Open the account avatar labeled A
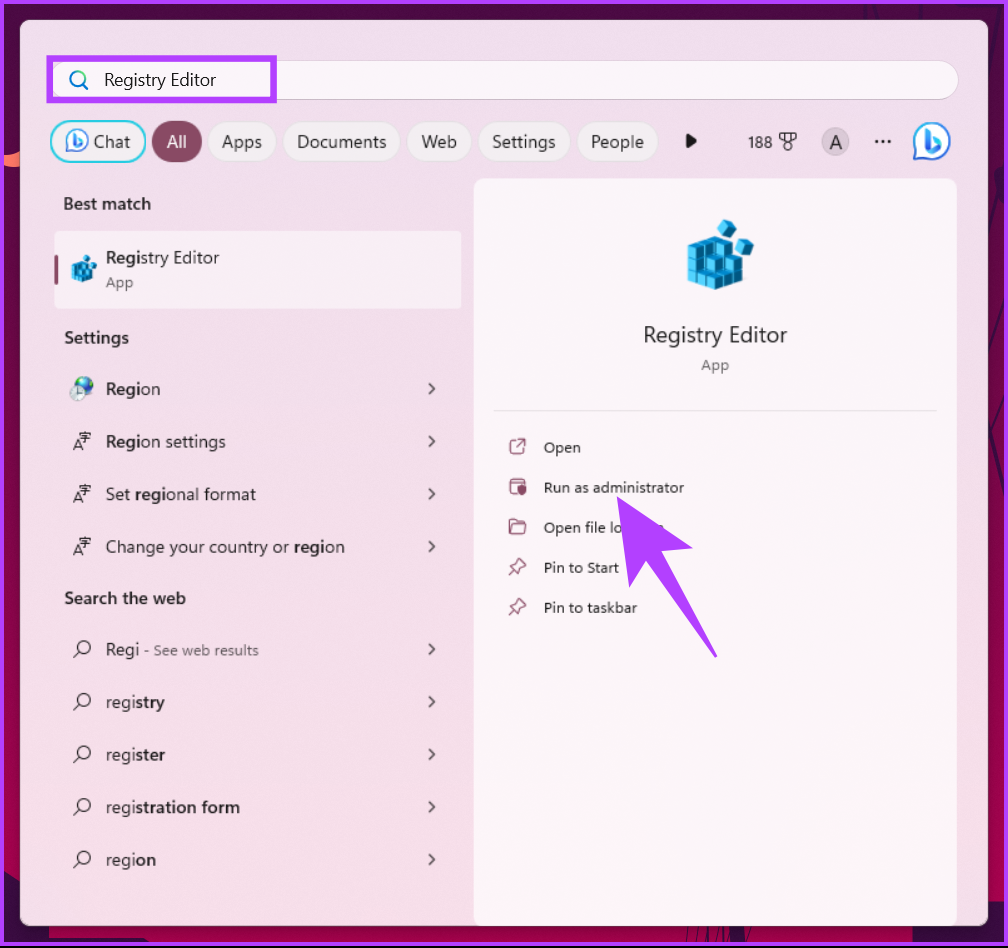The width and height of the screenshot is (1008, 948). pos(835,141)
